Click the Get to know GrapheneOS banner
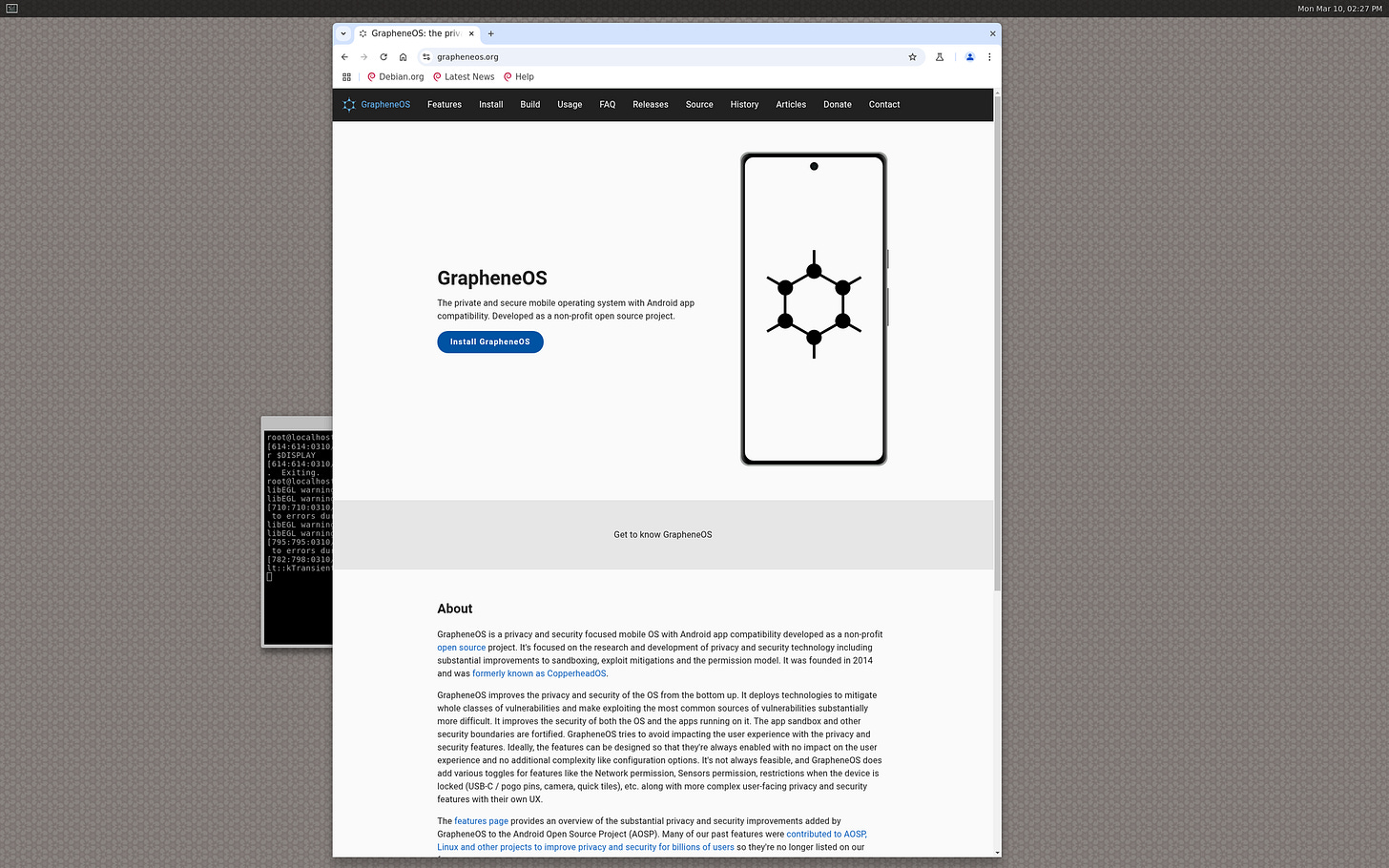Viewport: 1389px width, 868px height. point(663,535)
